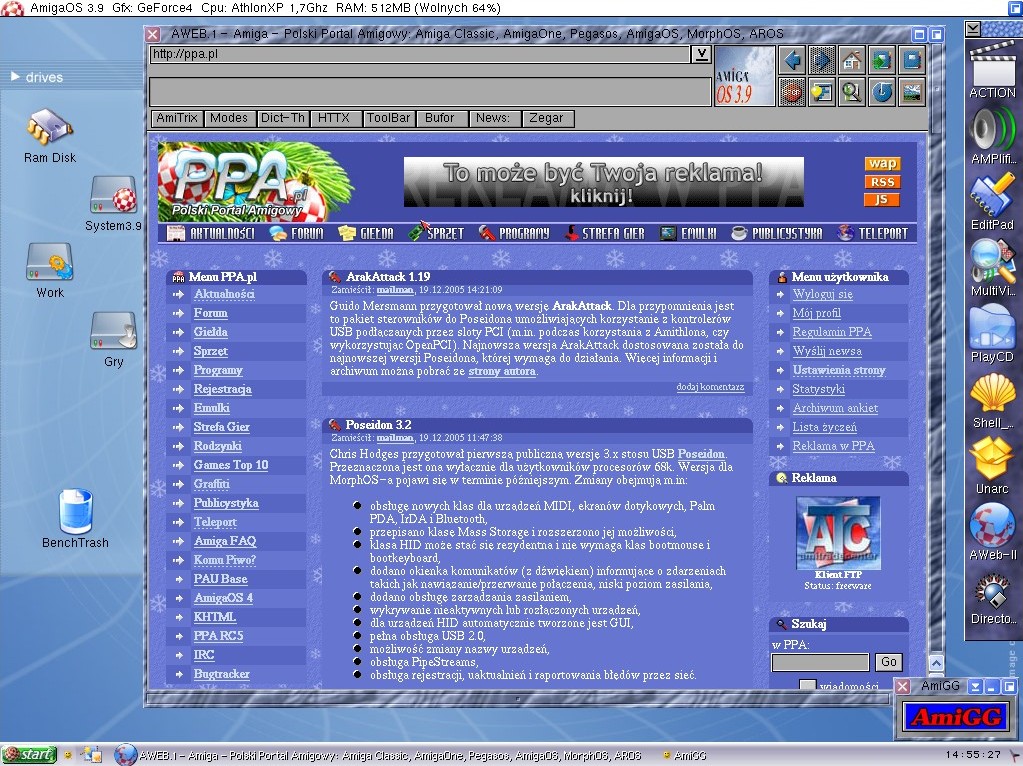
Task: Click the News: user button
Action: [494, 118]
